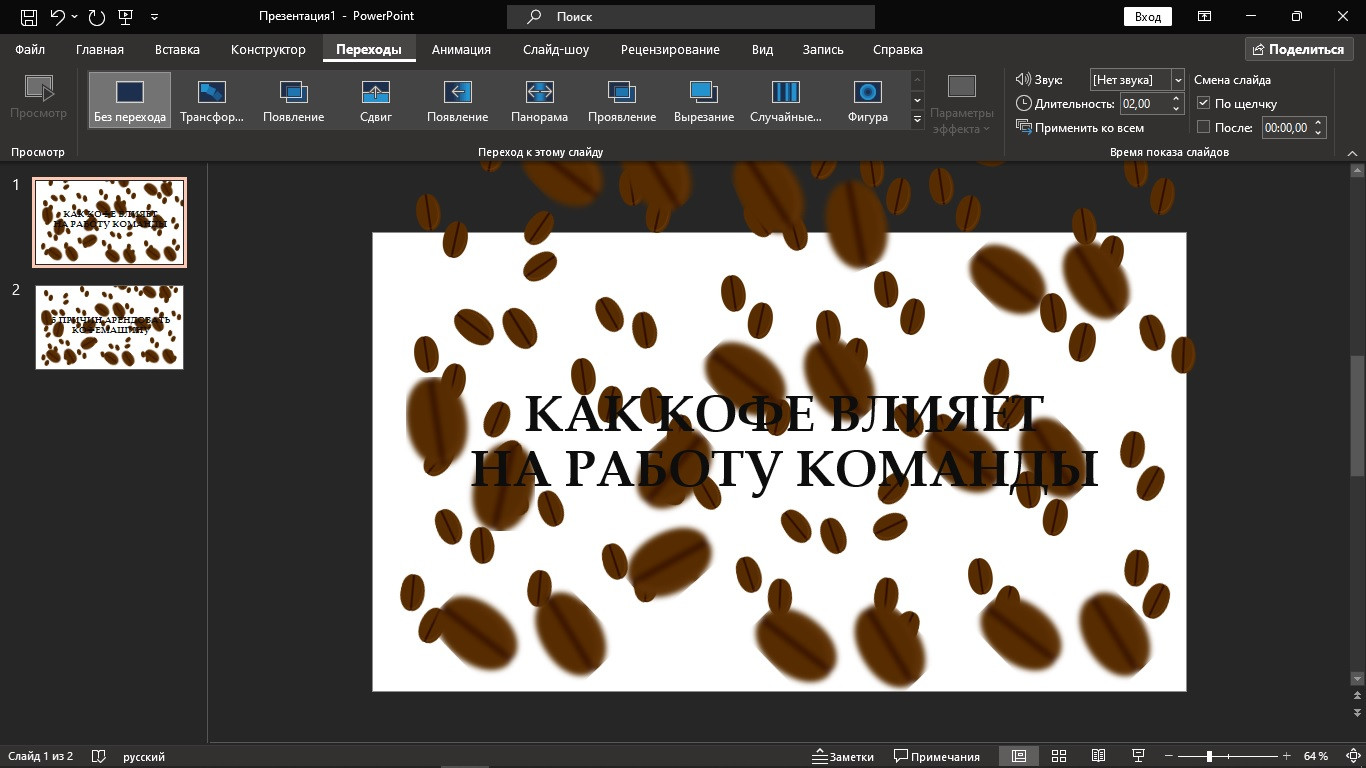This screenshot has width=1366, height=768.
Task: Select the Трансформация transition icon
Action: (211, 93)
